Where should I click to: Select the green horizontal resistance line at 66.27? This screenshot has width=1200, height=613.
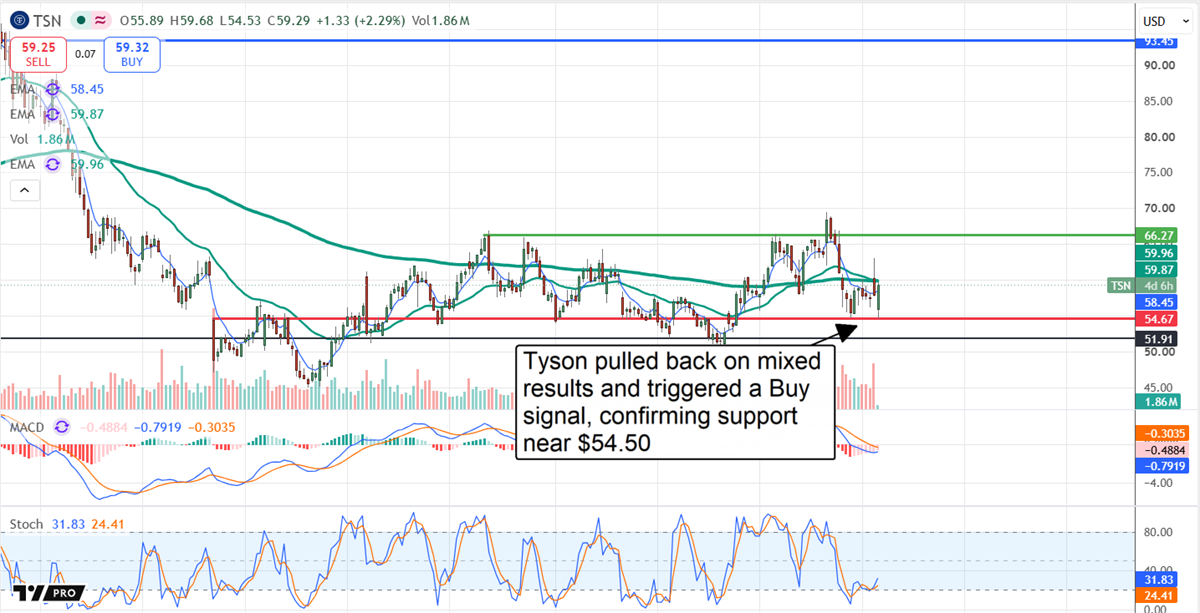tap(810, 235)
